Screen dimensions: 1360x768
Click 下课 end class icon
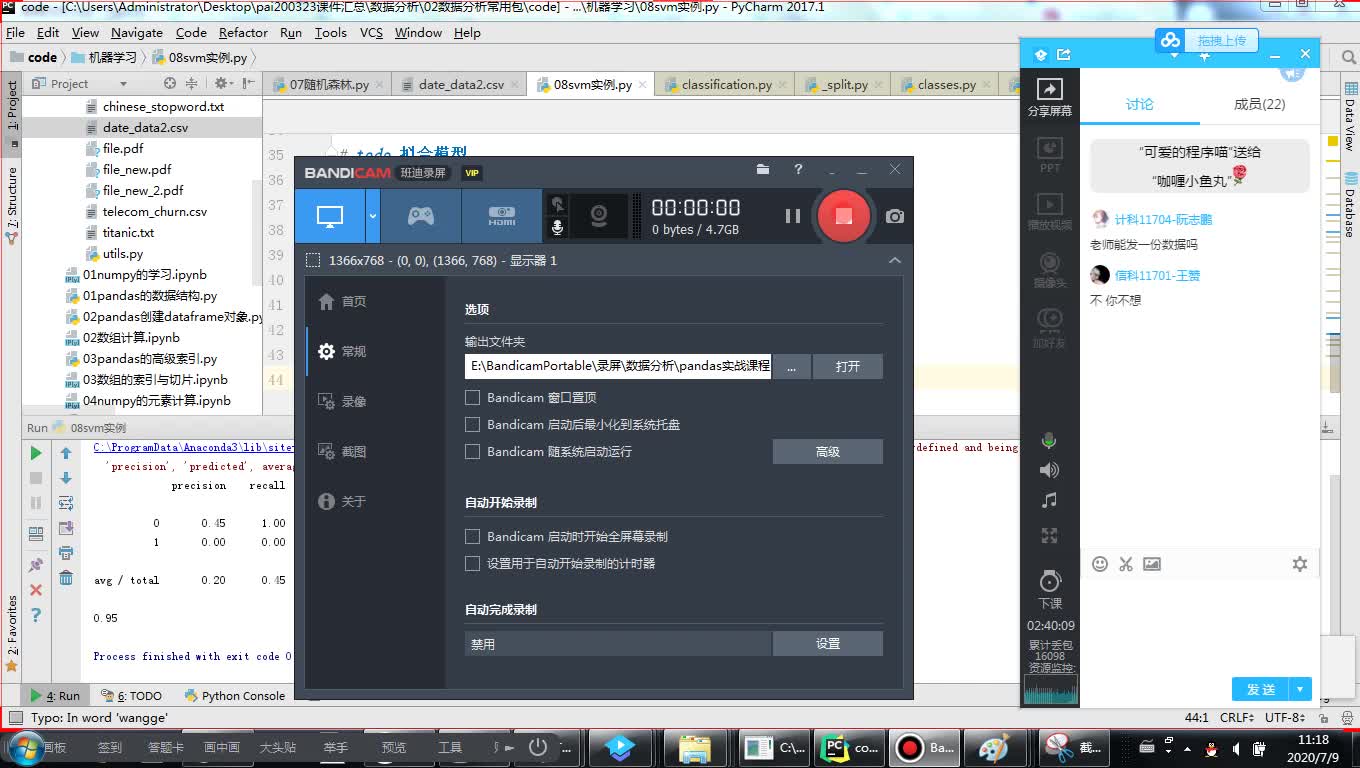1049,589
